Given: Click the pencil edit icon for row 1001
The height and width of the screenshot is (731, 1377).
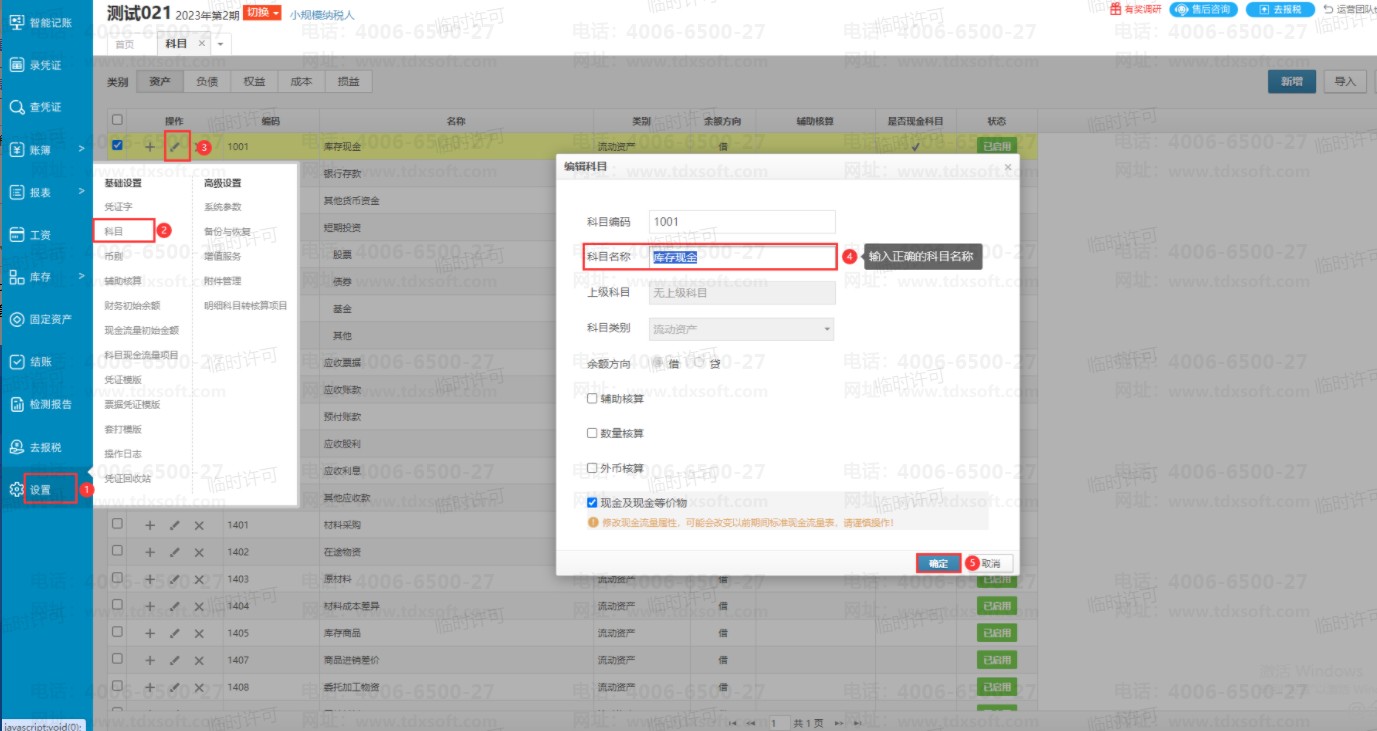Looking at the screenshot, I should point(176,147).
